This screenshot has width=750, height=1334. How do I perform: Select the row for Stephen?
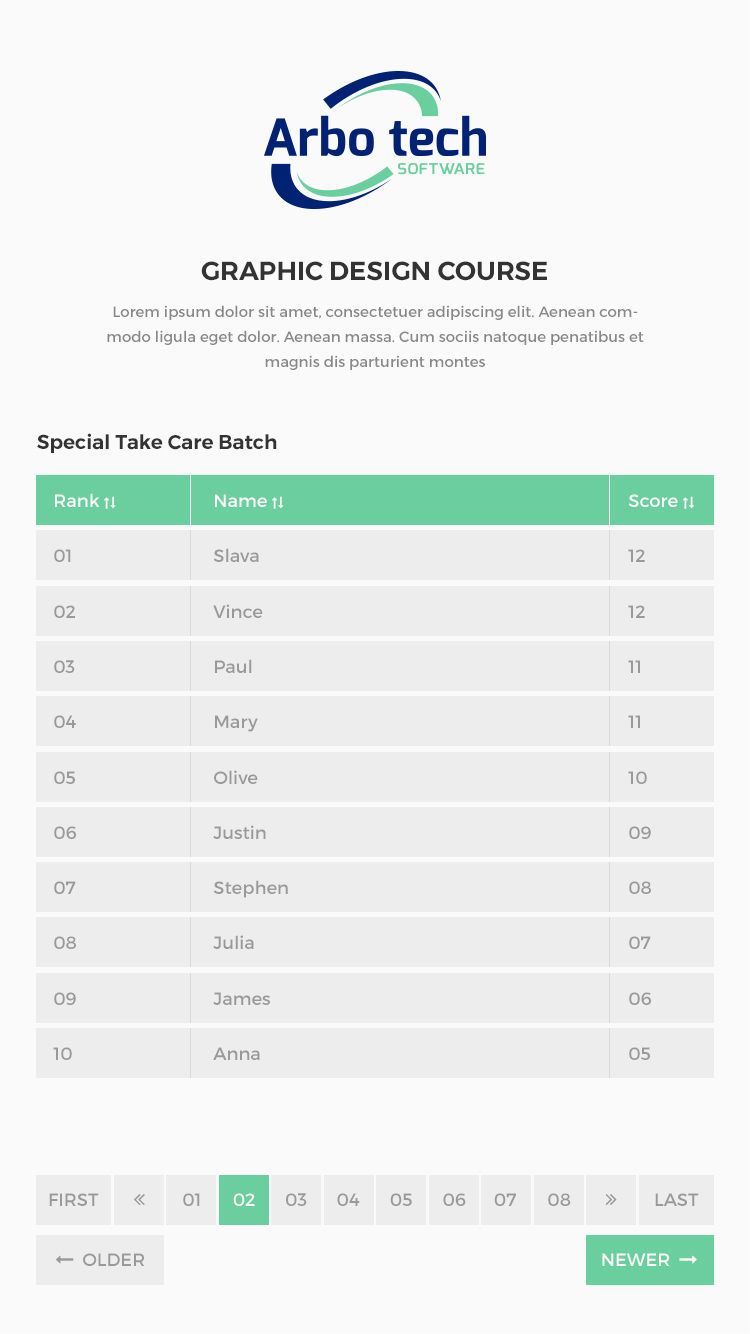coord(375,888)
